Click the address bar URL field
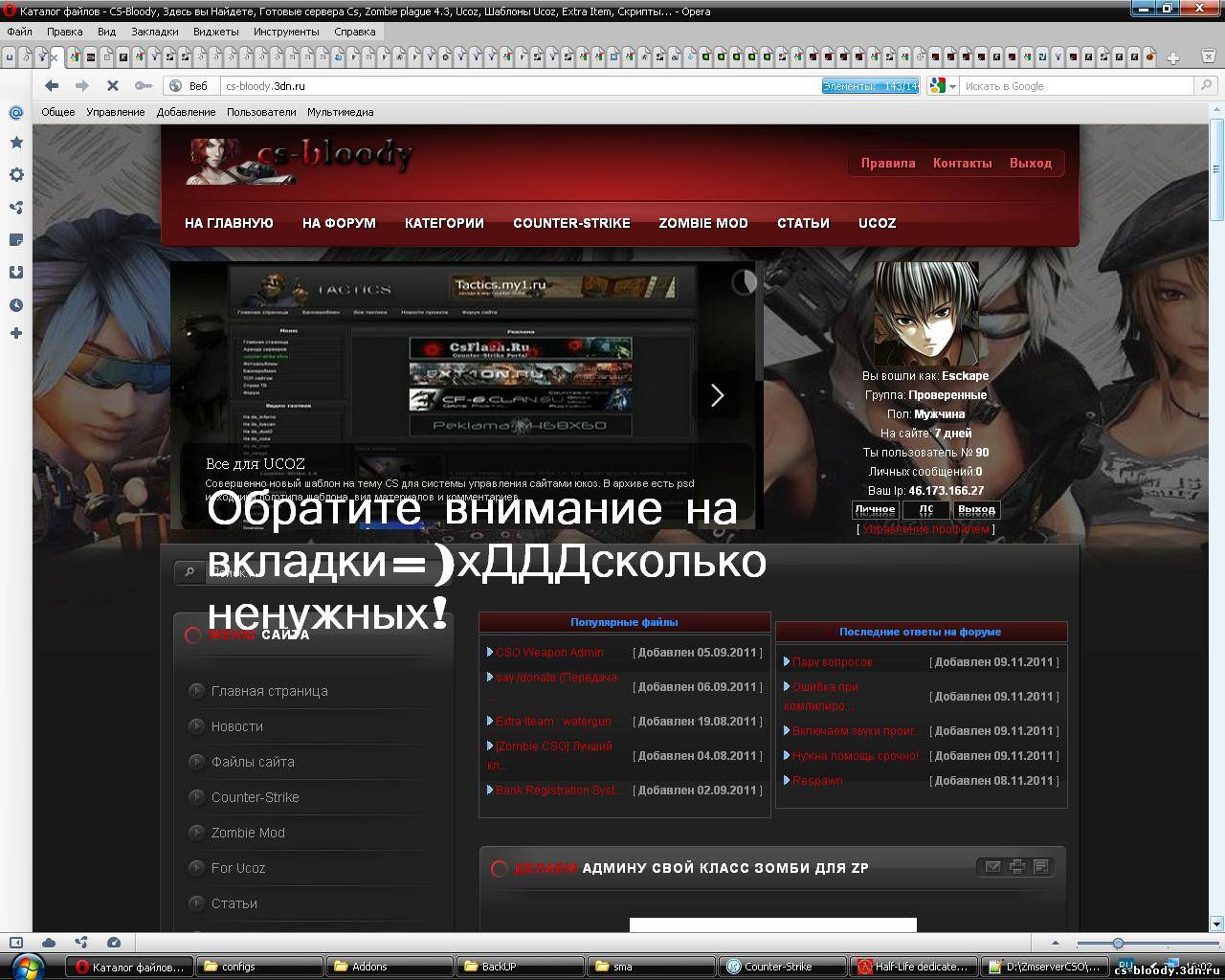This screenshot has height=980, width=1225. [x=520, y=86]
